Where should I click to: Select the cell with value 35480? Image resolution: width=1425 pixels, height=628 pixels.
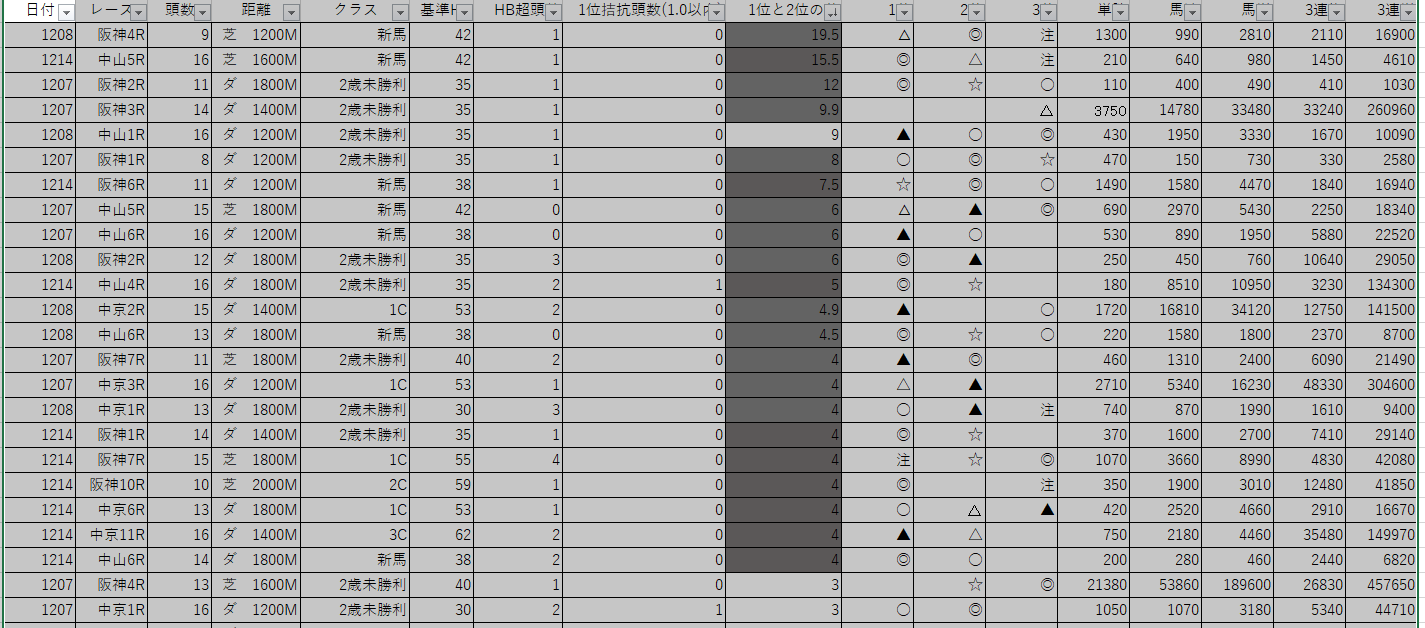click(1310, 535)
